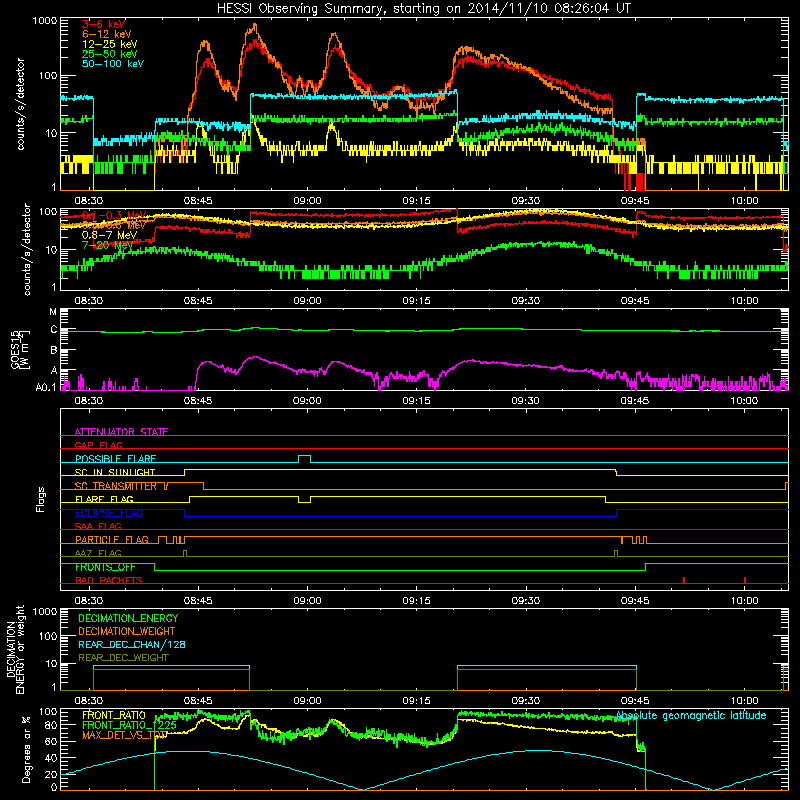This screenshot has width=800, height=800.
Task: Click the Degrees or % axis title
Action: [26, 750]
